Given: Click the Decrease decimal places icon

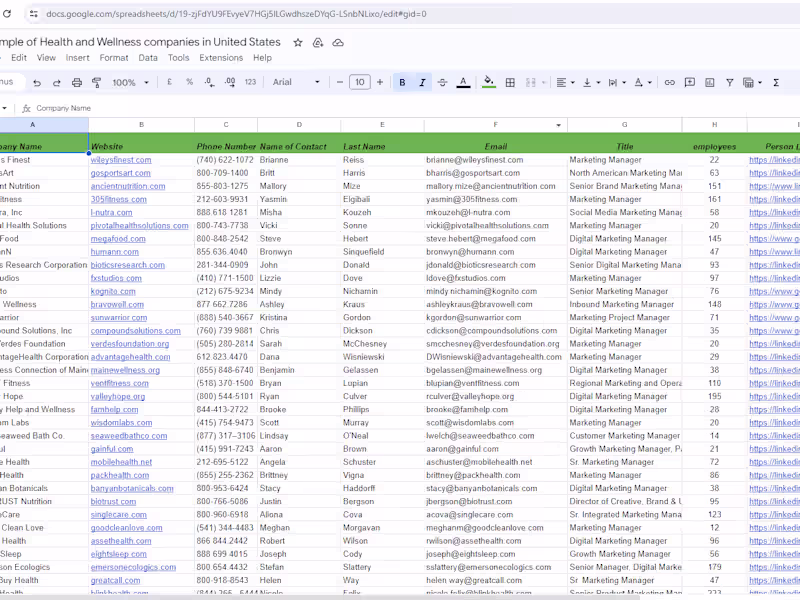Looking at the screenshot, I should (x=209, y=82).
